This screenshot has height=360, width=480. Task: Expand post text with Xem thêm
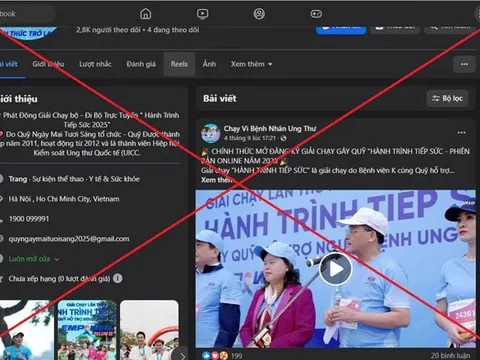(x=217, y=180)
